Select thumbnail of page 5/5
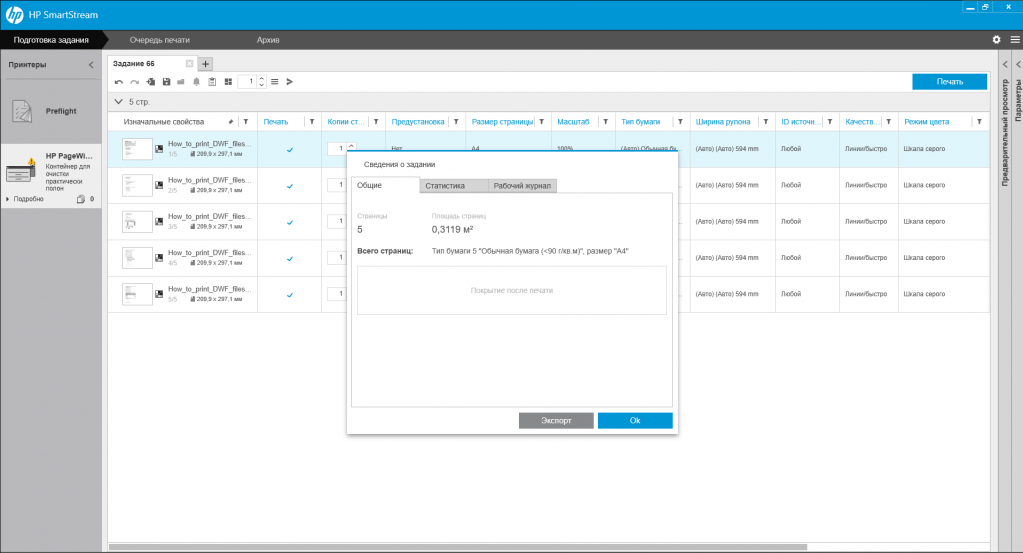Viewport: 1023px width, 553px height. point(137,295)
